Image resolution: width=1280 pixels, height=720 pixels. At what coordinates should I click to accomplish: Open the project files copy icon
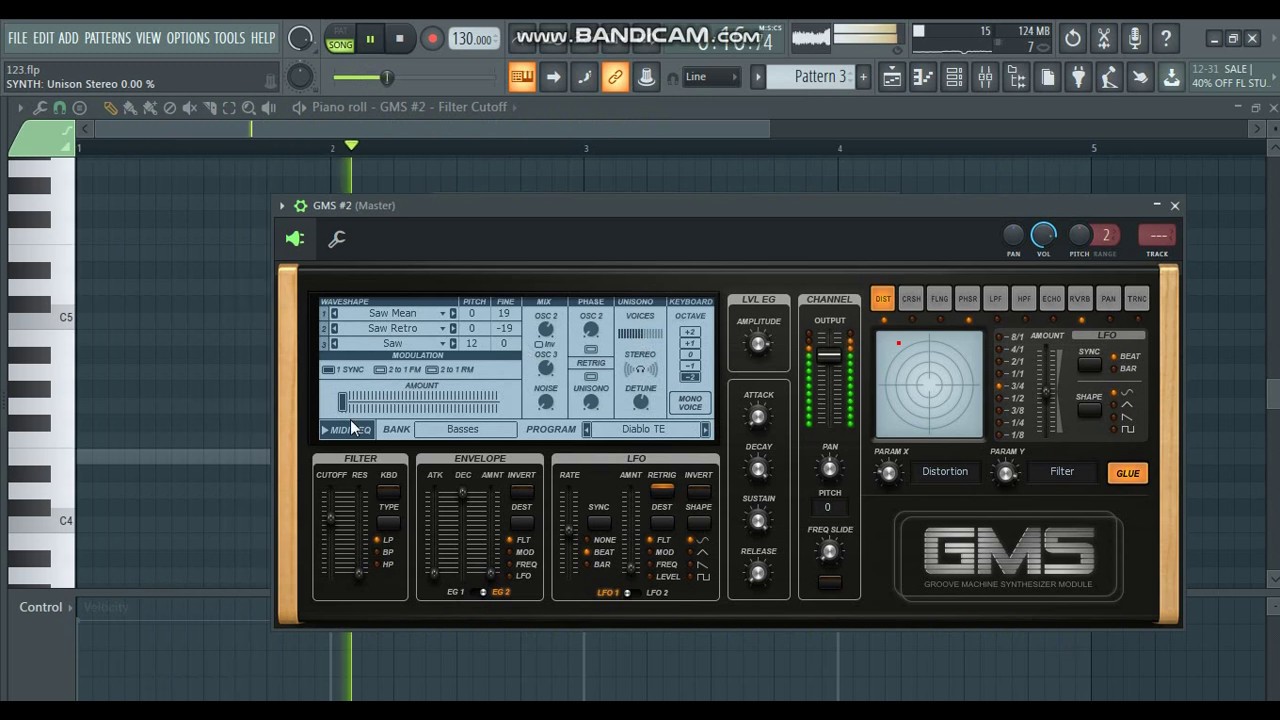(1047, 77)
